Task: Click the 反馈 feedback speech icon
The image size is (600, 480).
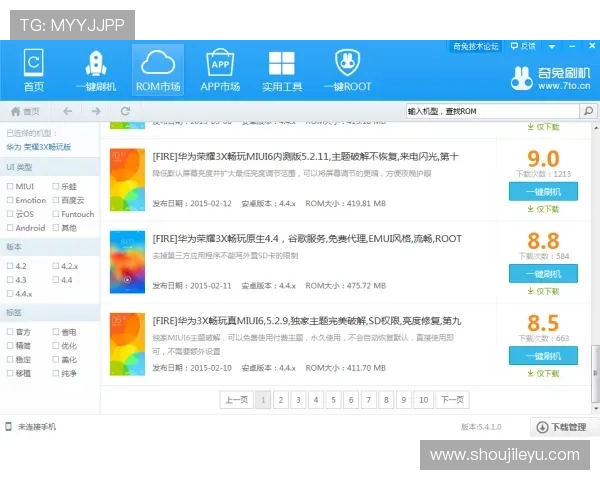Action: (x=523, y=46)
